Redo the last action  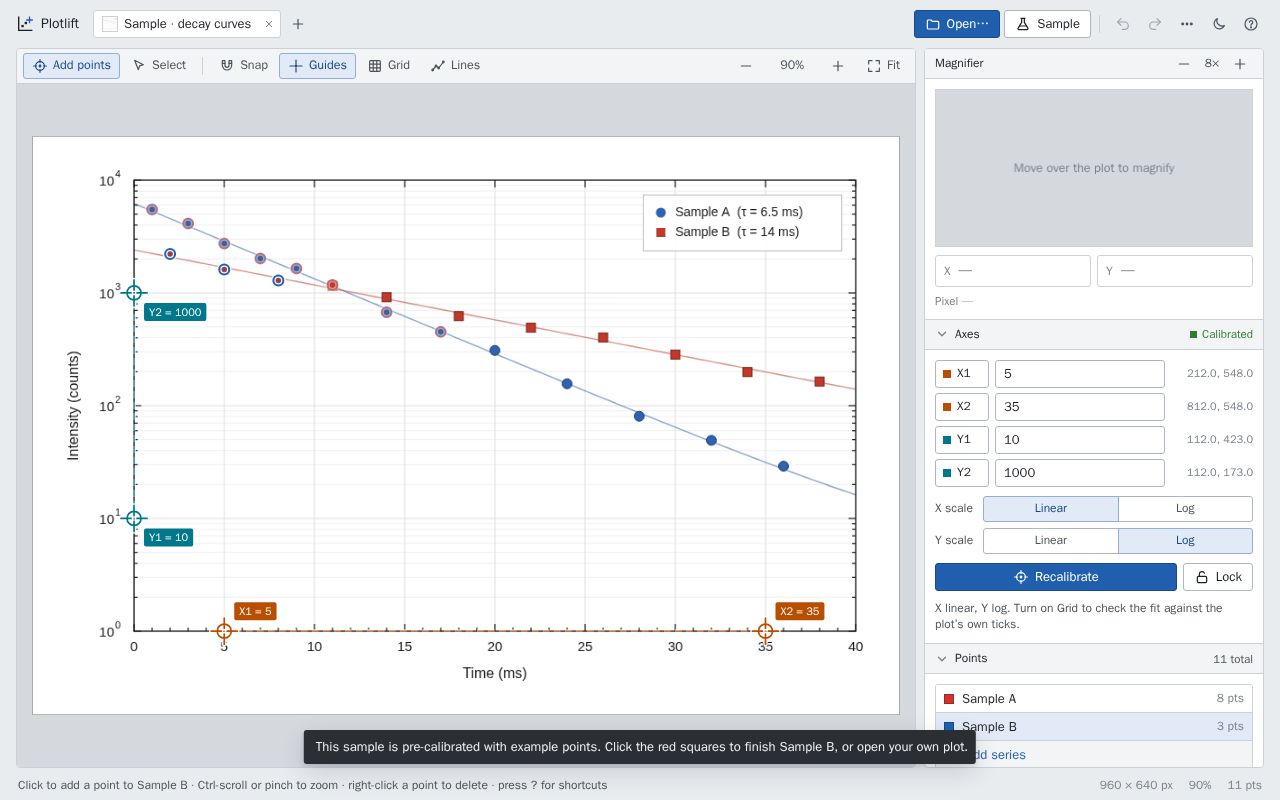click(x=1155, y=24)
